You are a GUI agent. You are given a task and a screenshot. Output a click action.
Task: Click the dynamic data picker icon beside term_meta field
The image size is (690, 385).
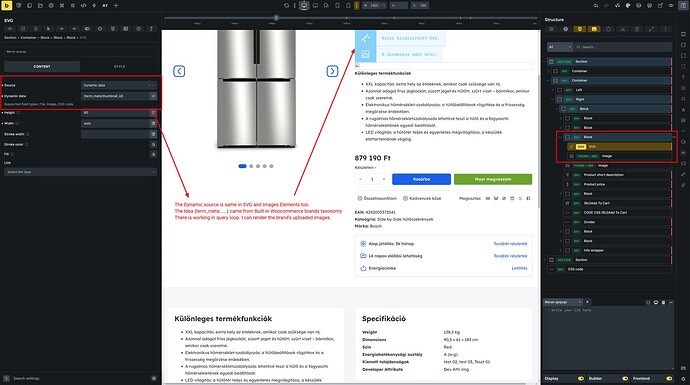[x=153, y=96]
